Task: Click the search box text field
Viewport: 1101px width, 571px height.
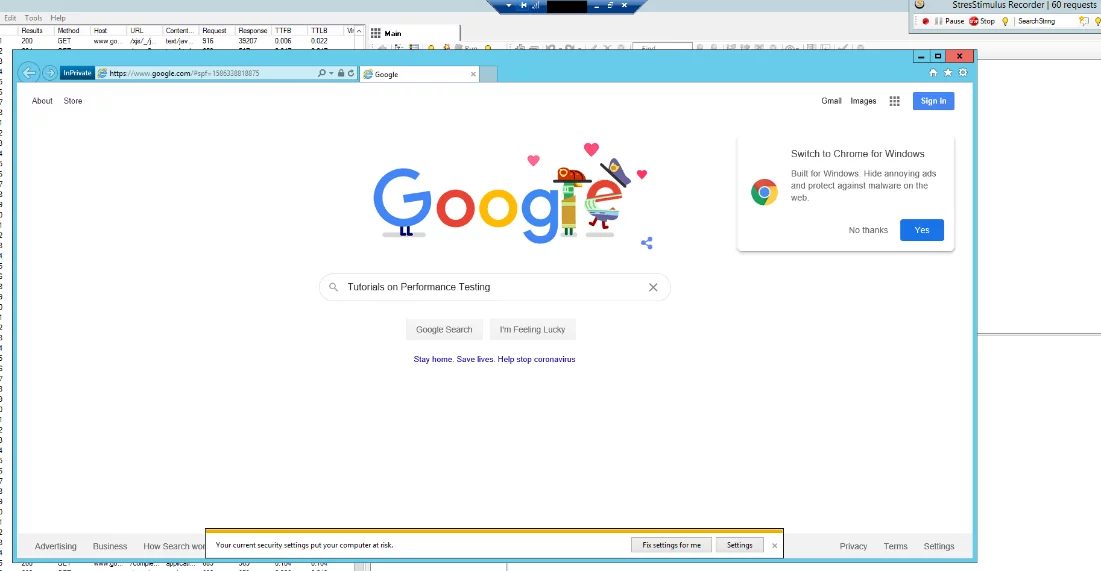Action: pos(494,287)
